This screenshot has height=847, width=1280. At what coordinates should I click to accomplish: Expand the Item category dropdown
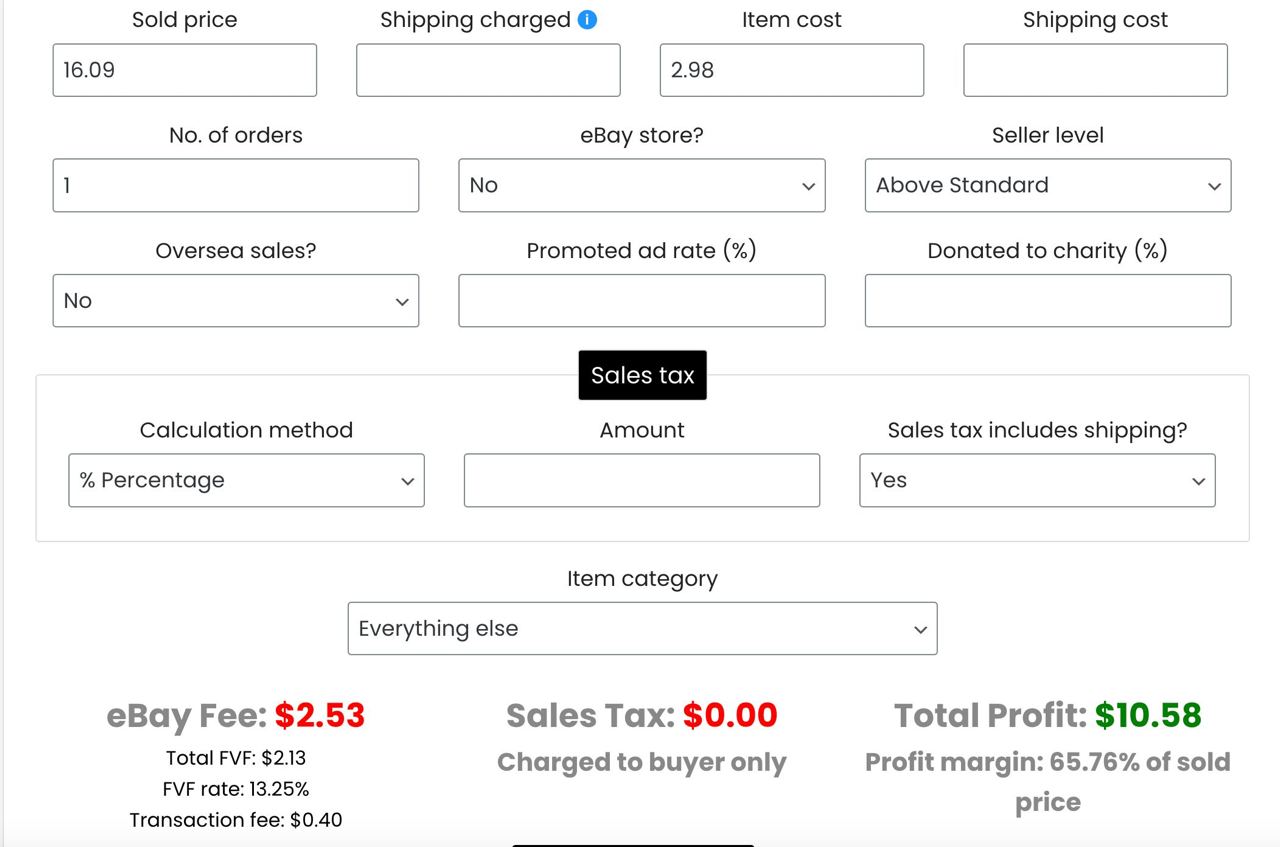642,629
